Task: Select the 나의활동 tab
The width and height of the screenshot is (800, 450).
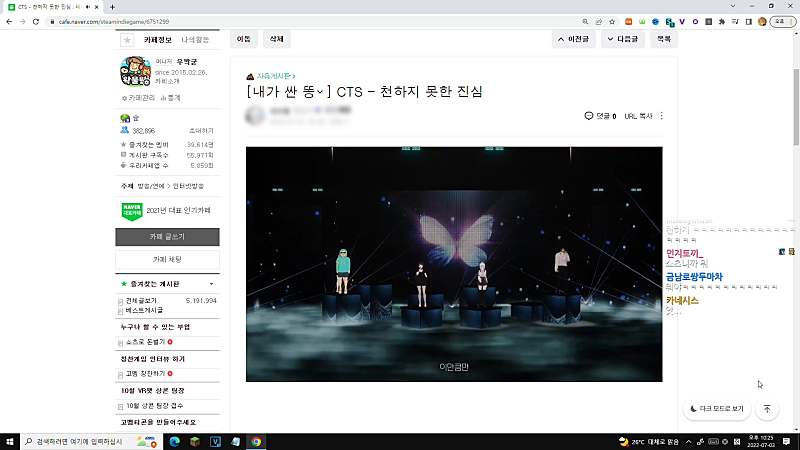Action: 195,40
